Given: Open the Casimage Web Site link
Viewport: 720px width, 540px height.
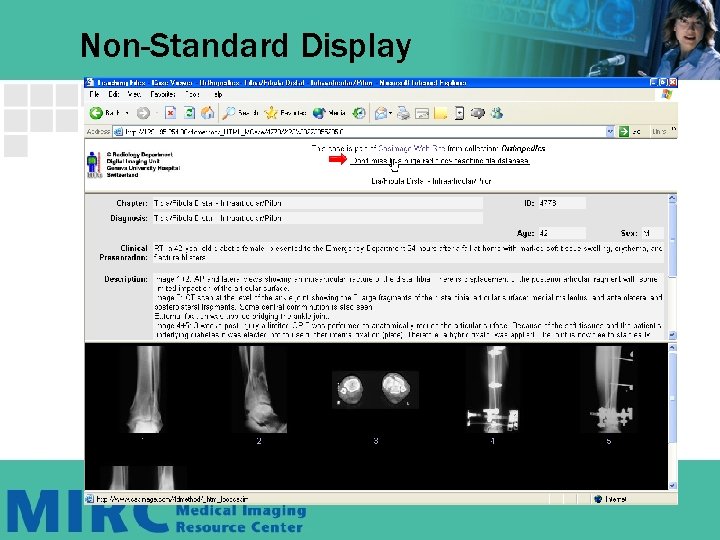Looking at the screenshot, I should 411,148.
